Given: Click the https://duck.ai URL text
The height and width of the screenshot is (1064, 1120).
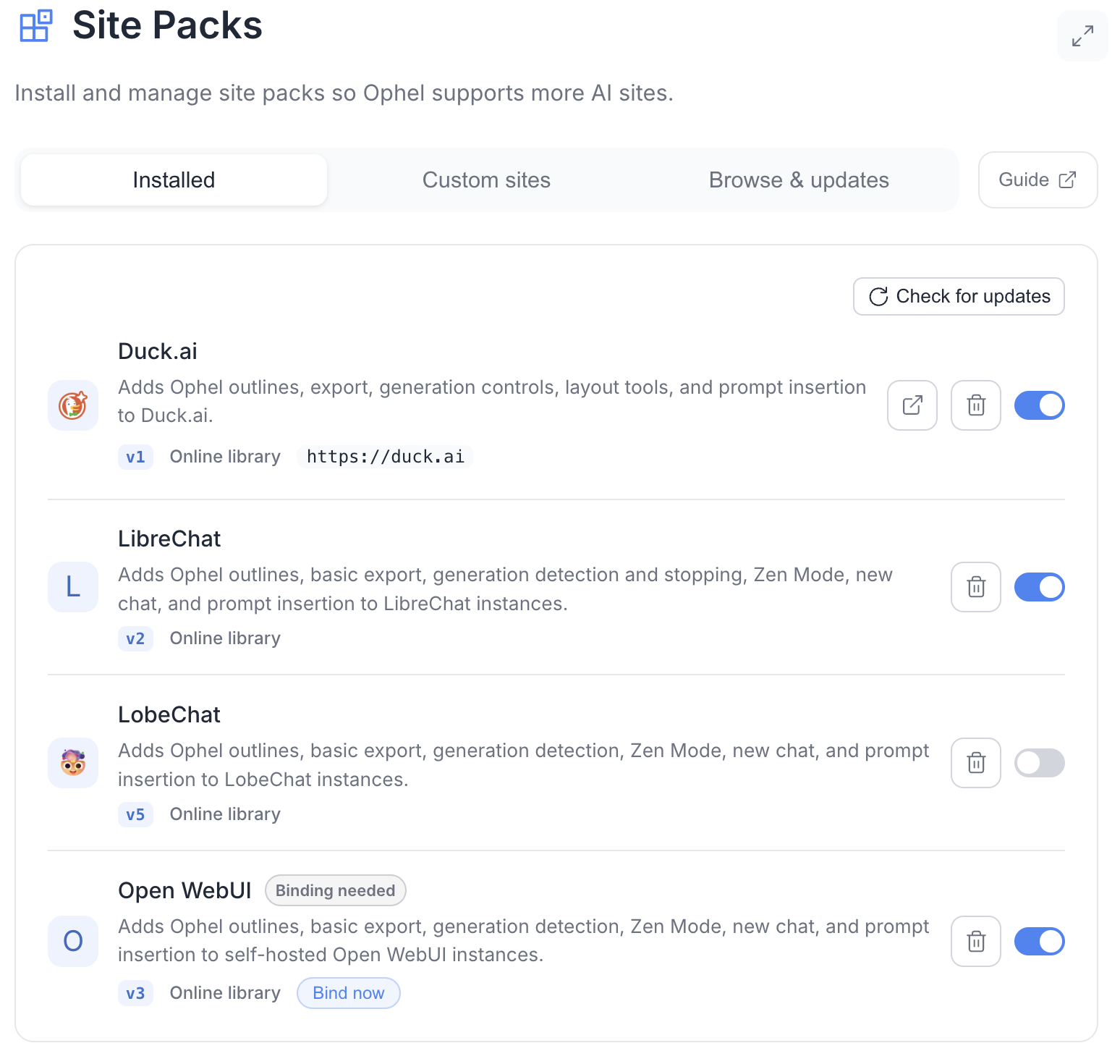Looking at the screenshot, I should (385, 457).
